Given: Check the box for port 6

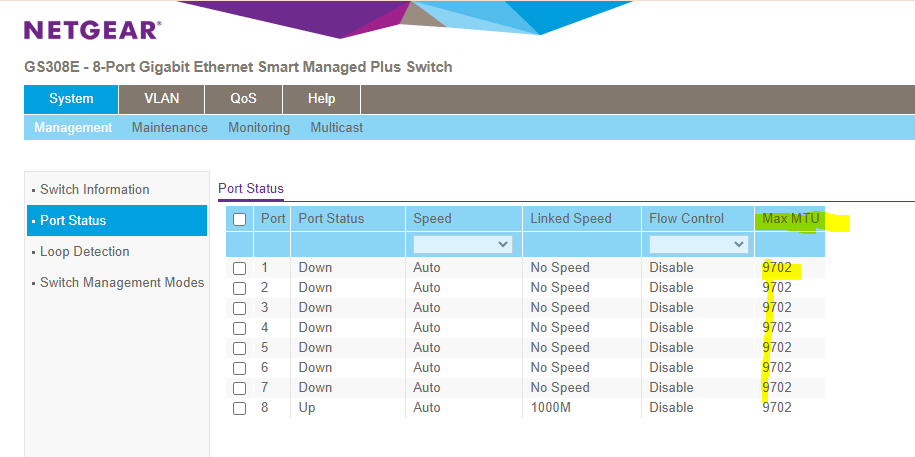Looking at the screenshot, I should (239, 368).
